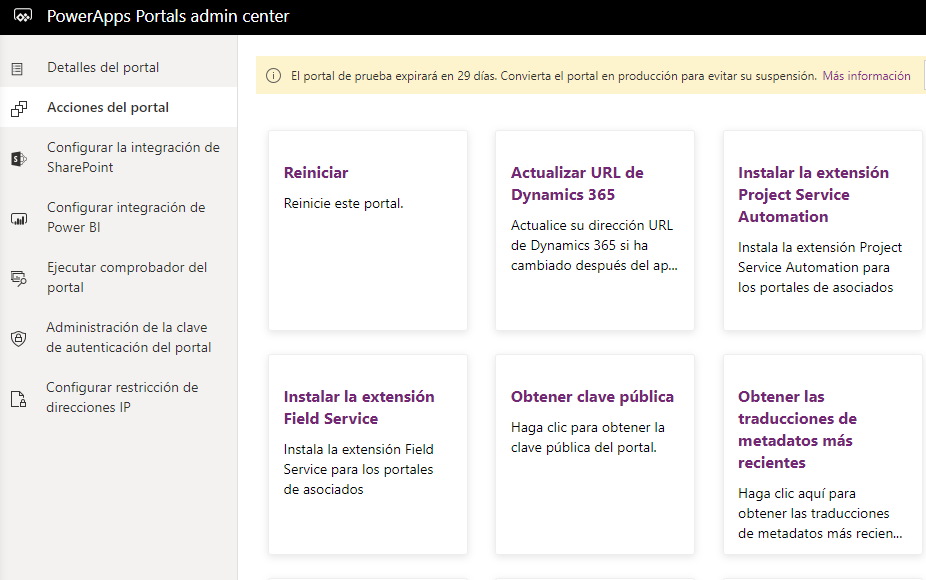Click the authentication key shield icon

click(18, 338)
